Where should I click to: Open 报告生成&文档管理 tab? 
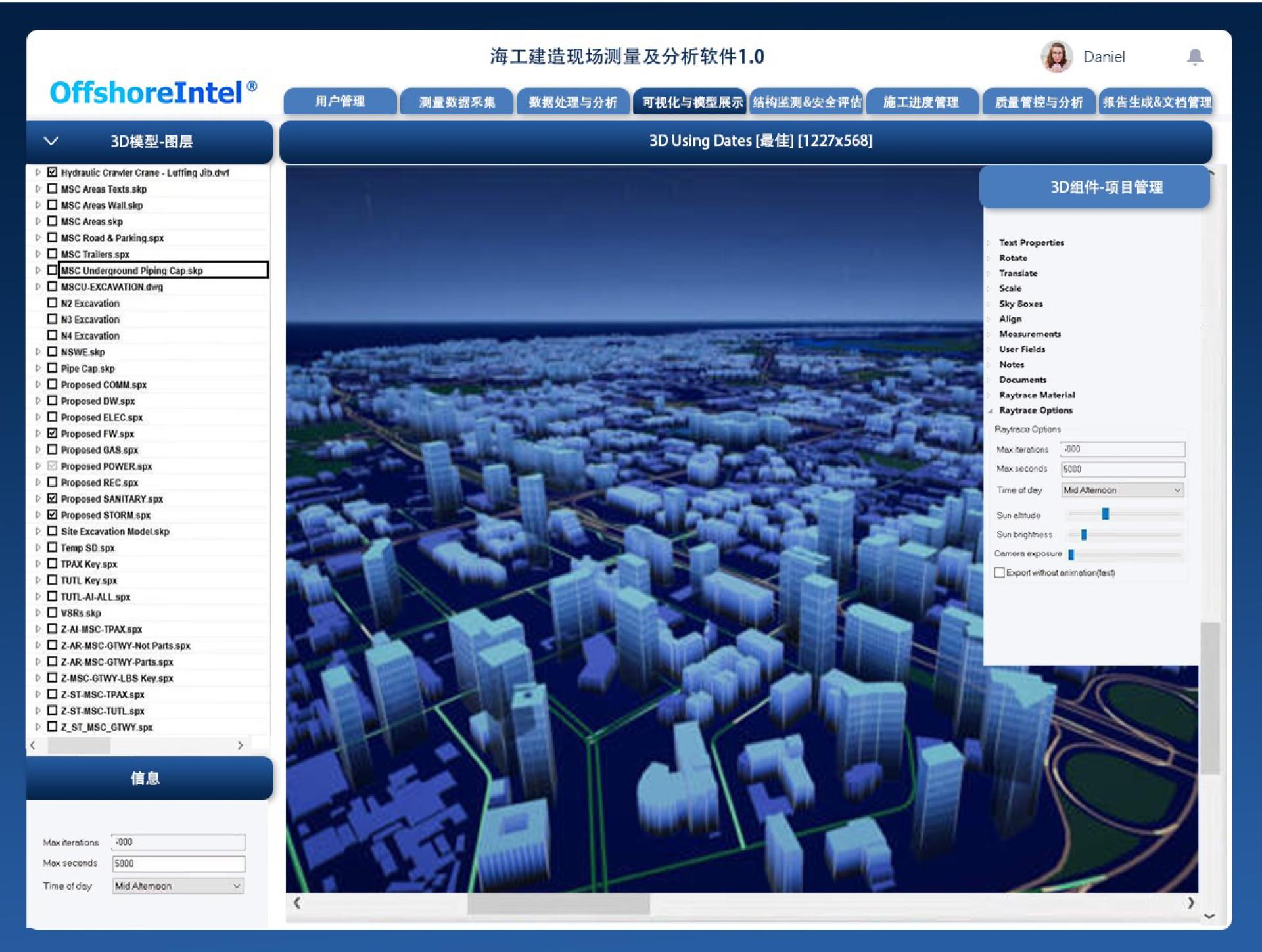pos(1156,102)
